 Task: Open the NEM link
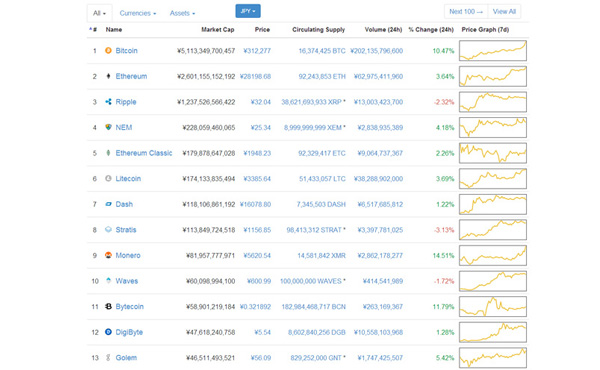[124, 127]
